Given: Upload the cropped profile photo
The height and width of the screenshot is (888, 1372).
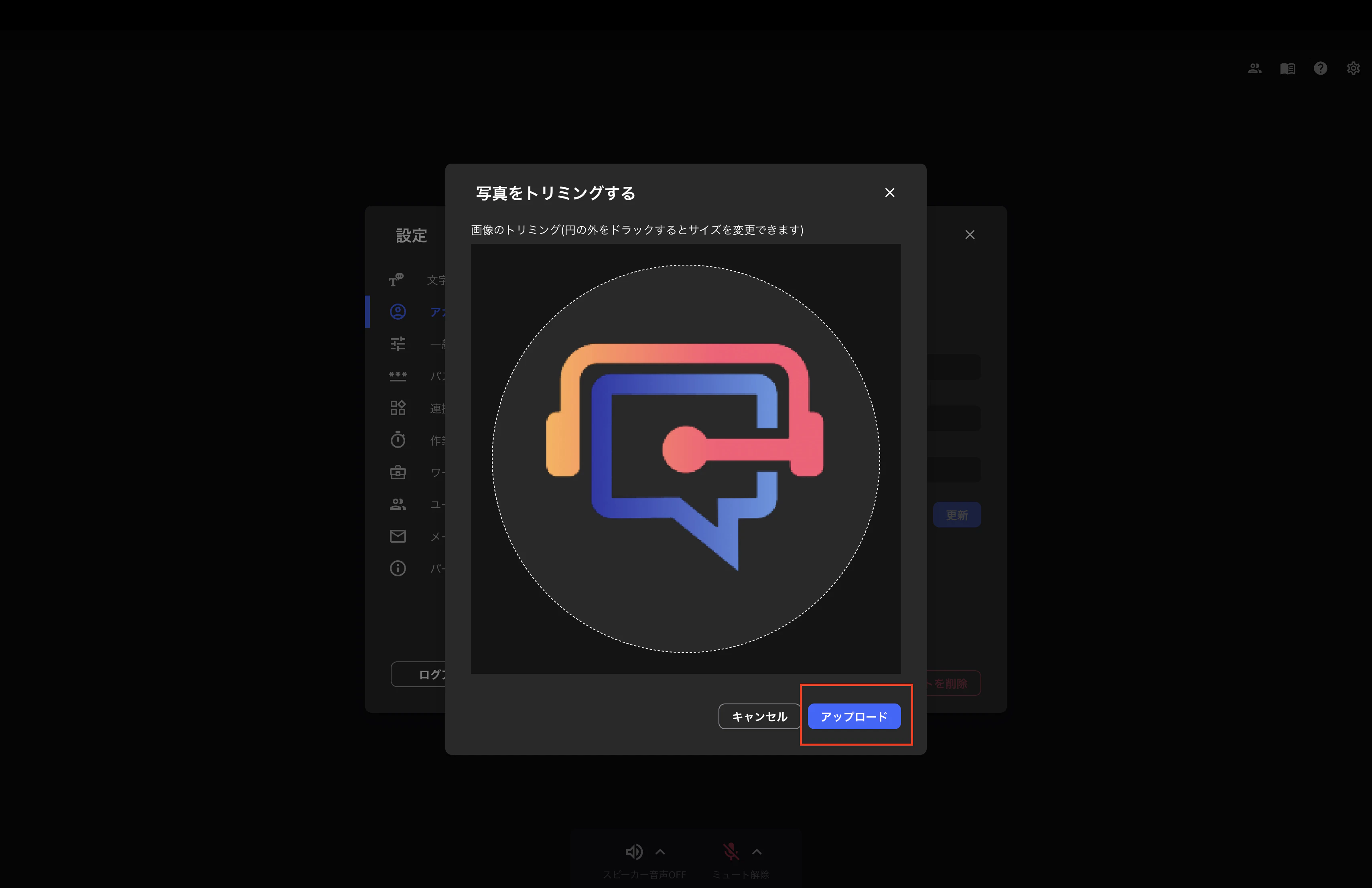Looking at the screenshot, I should tap(854, 716).
